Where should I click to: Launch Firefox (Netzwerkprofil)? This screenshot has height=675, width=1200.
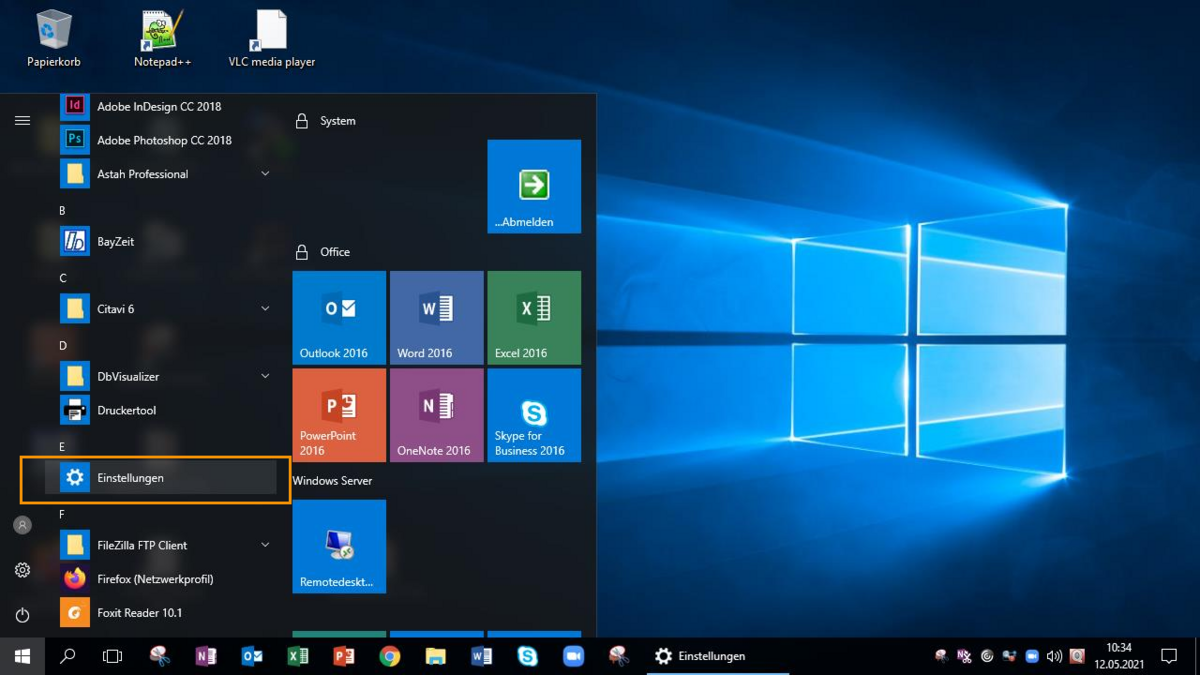click(161, 579)
